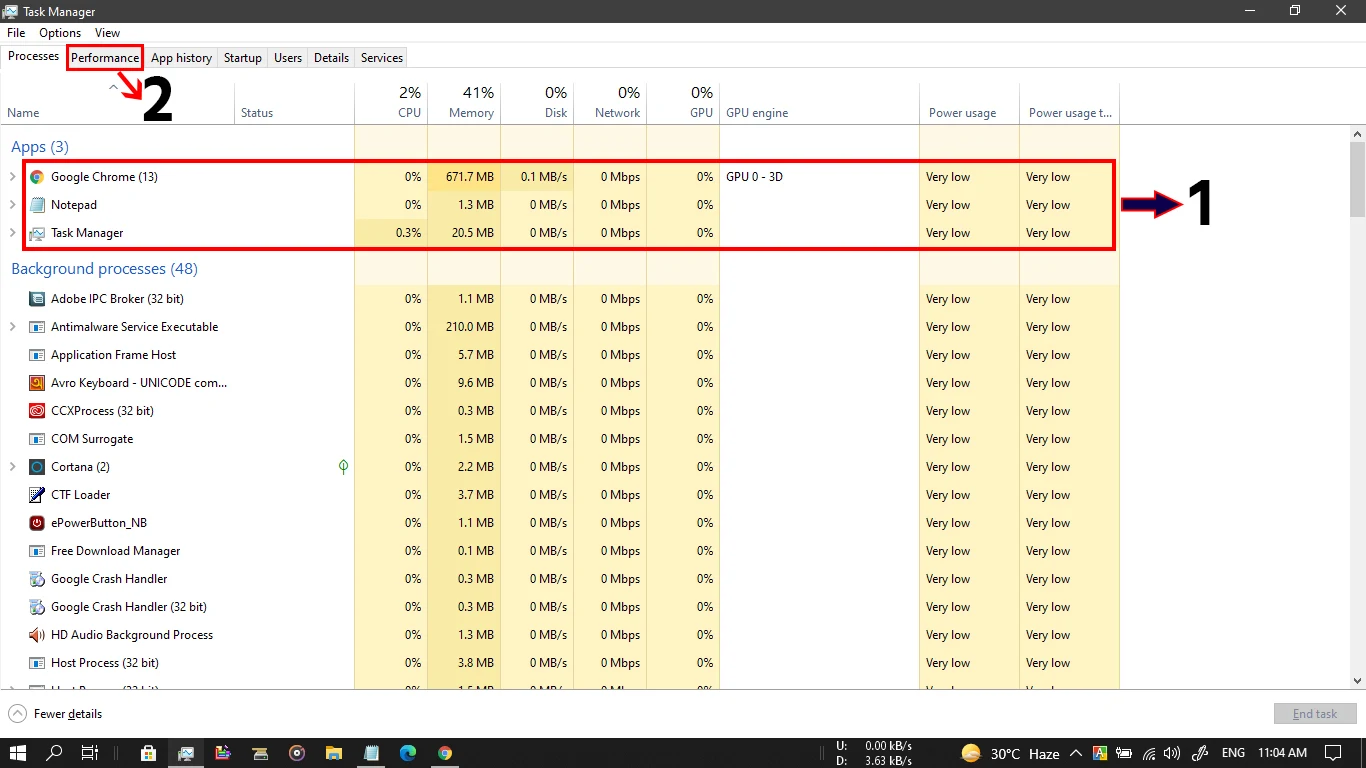Click the Adobe IPC Broker process icon

tap(37, 299)
